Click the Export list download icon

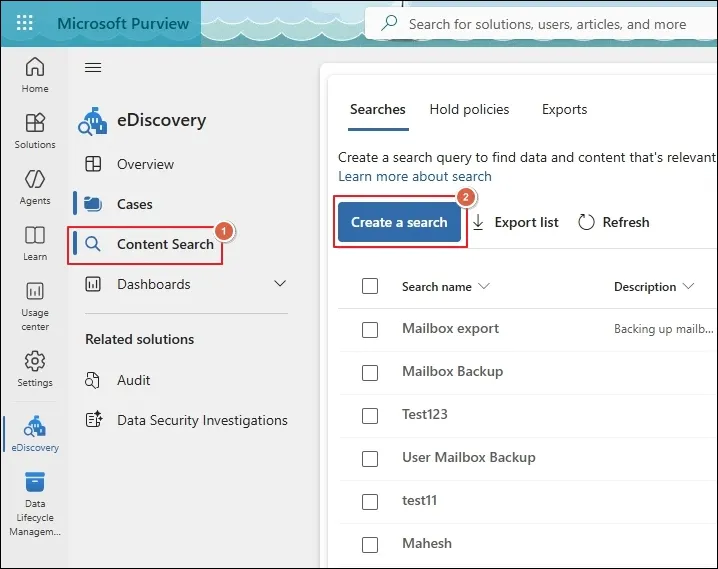(x=478, y=222)
